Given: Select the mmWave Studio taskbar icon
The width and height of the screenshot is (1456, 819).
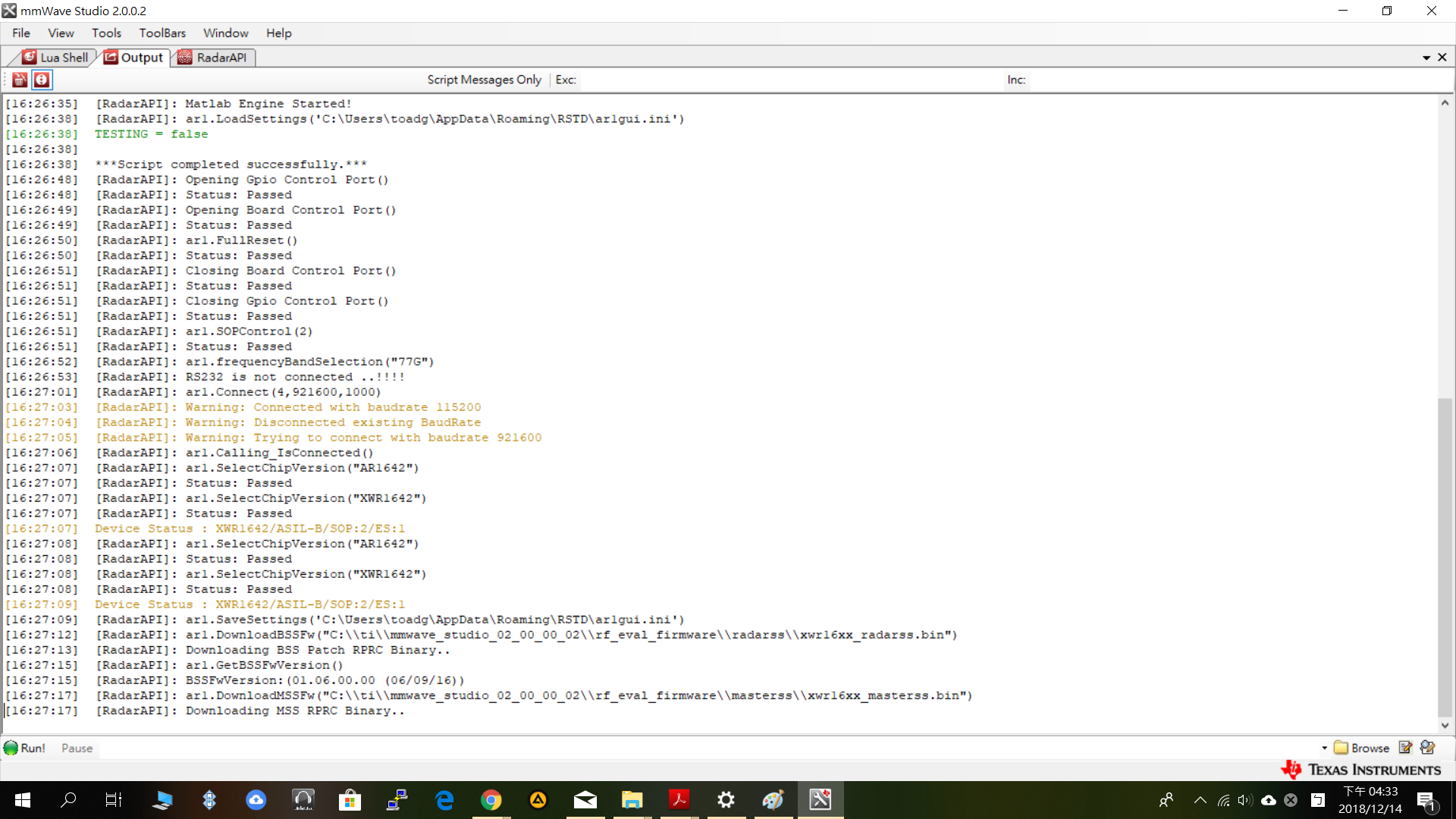Looking at the screenshot, I should (x=821, y=800).
